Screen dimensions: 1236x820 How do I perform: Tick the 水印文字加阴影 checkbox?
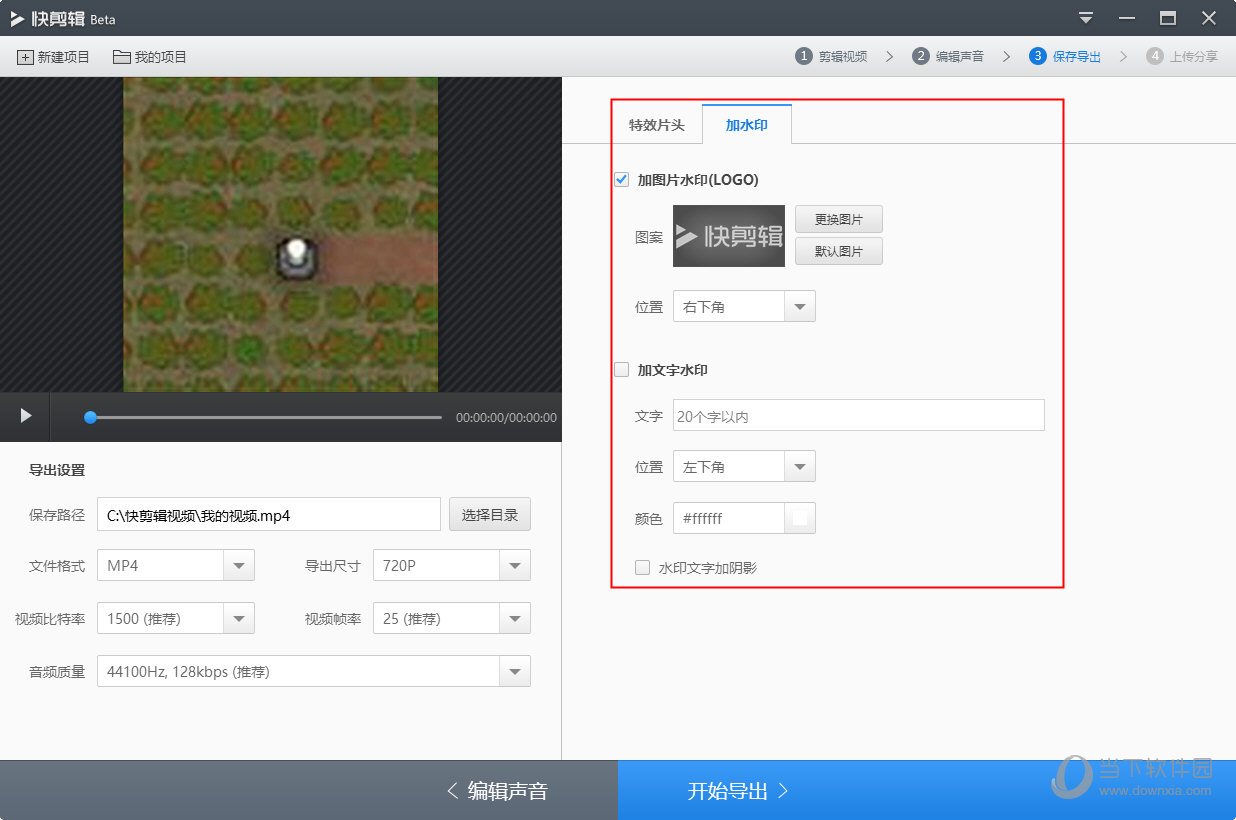click(643, 568)
